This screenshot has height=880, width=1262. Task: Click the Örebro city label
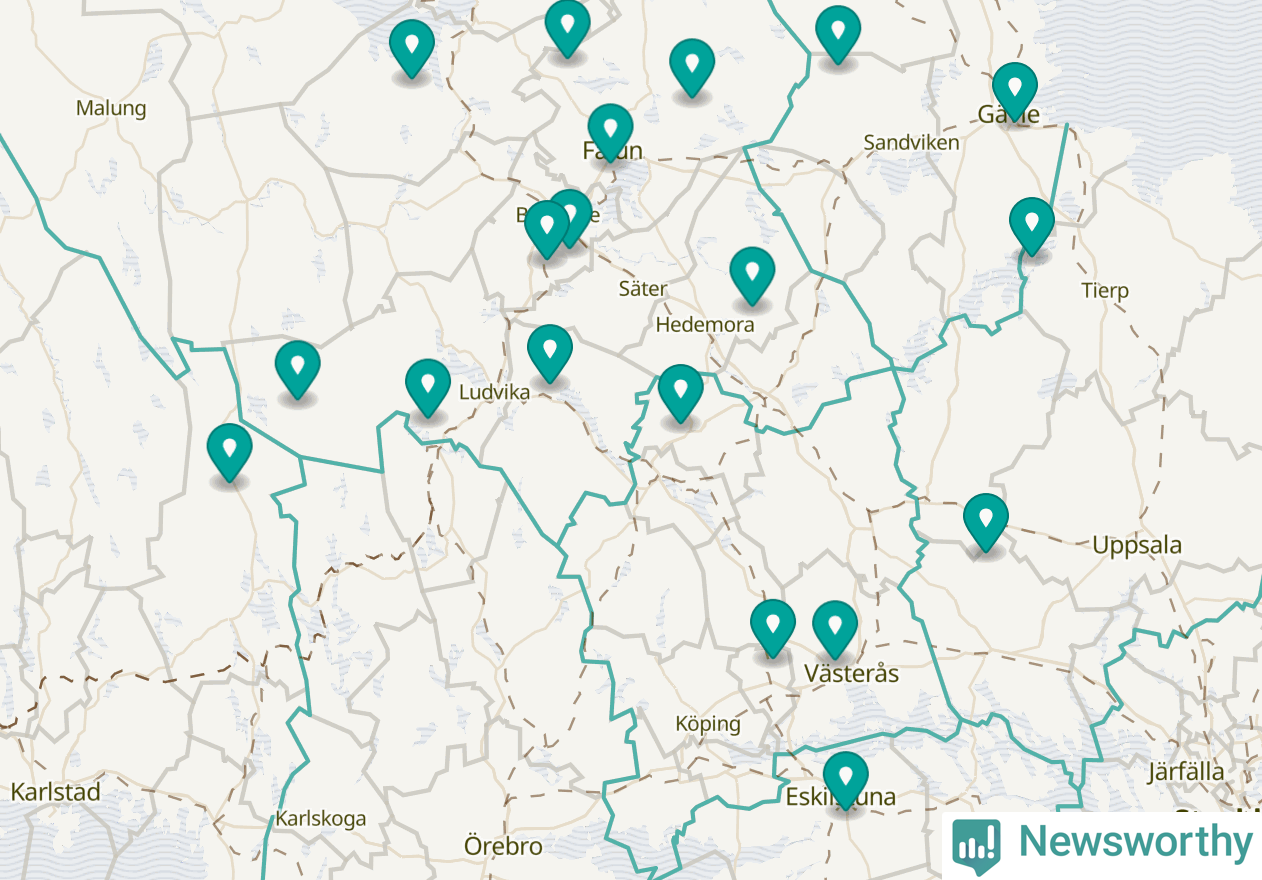(x=503, y=846)
